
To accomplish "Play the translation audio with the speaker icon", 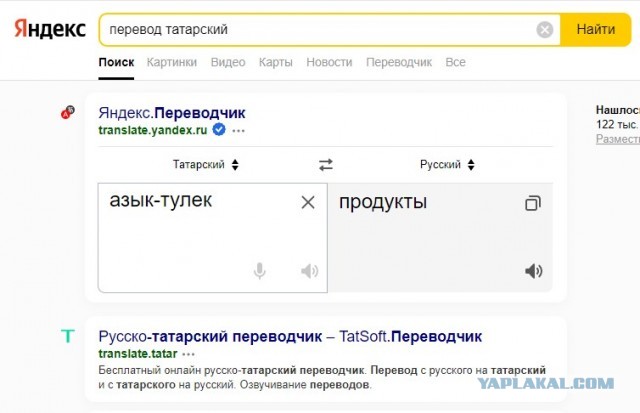I will (533, 271).
